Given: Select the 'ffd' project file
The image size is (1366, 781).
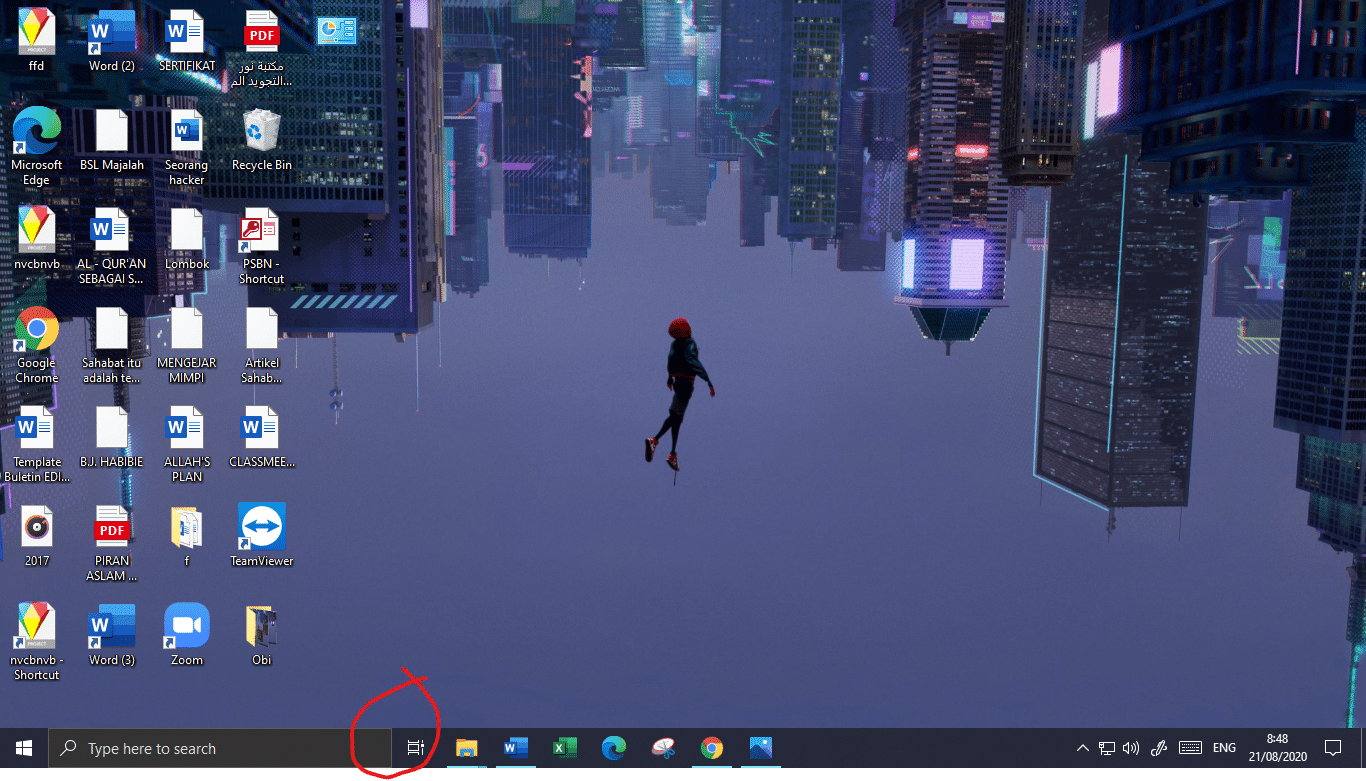Looking at the screenshot, I should (37, 42).
